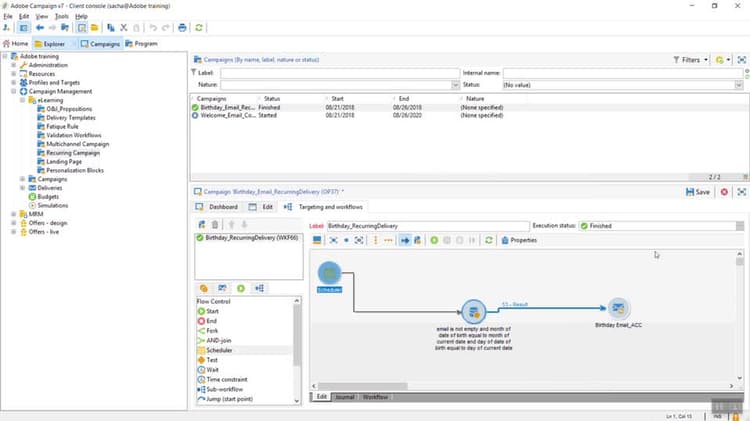This screenshot has height=421, width=750.
Task: Click the new workflow icon above workflow list
Action: [202, 224]
